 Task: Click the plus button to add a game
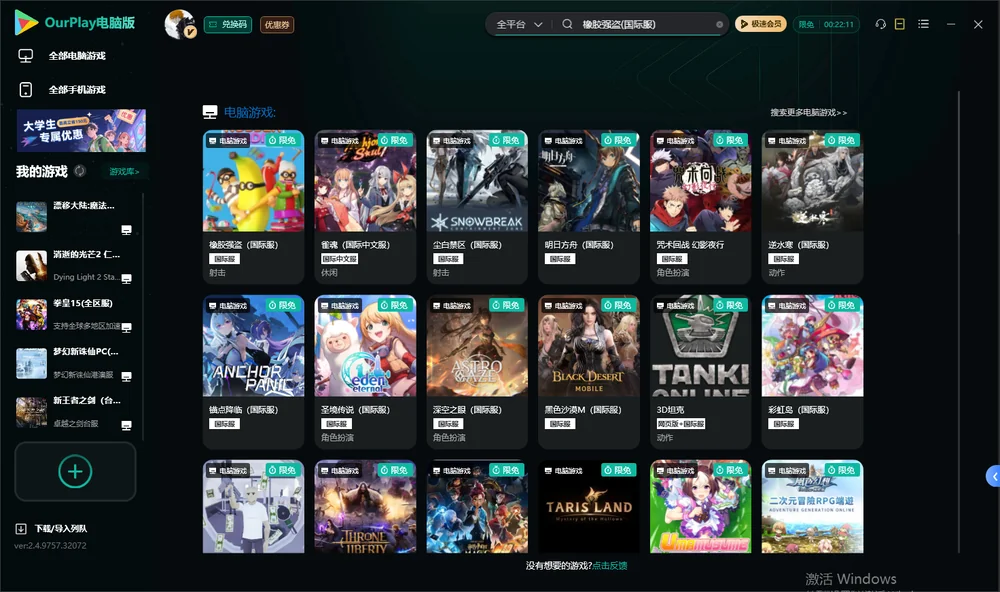tap(75, 471)
